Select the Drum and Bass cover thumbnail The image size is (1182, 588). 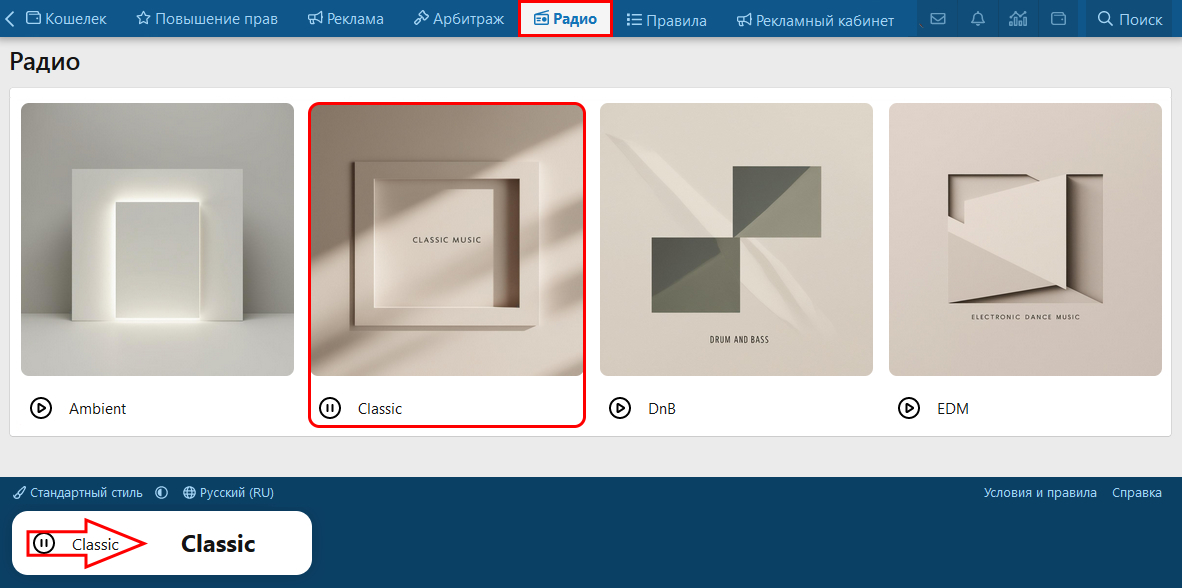736,239
